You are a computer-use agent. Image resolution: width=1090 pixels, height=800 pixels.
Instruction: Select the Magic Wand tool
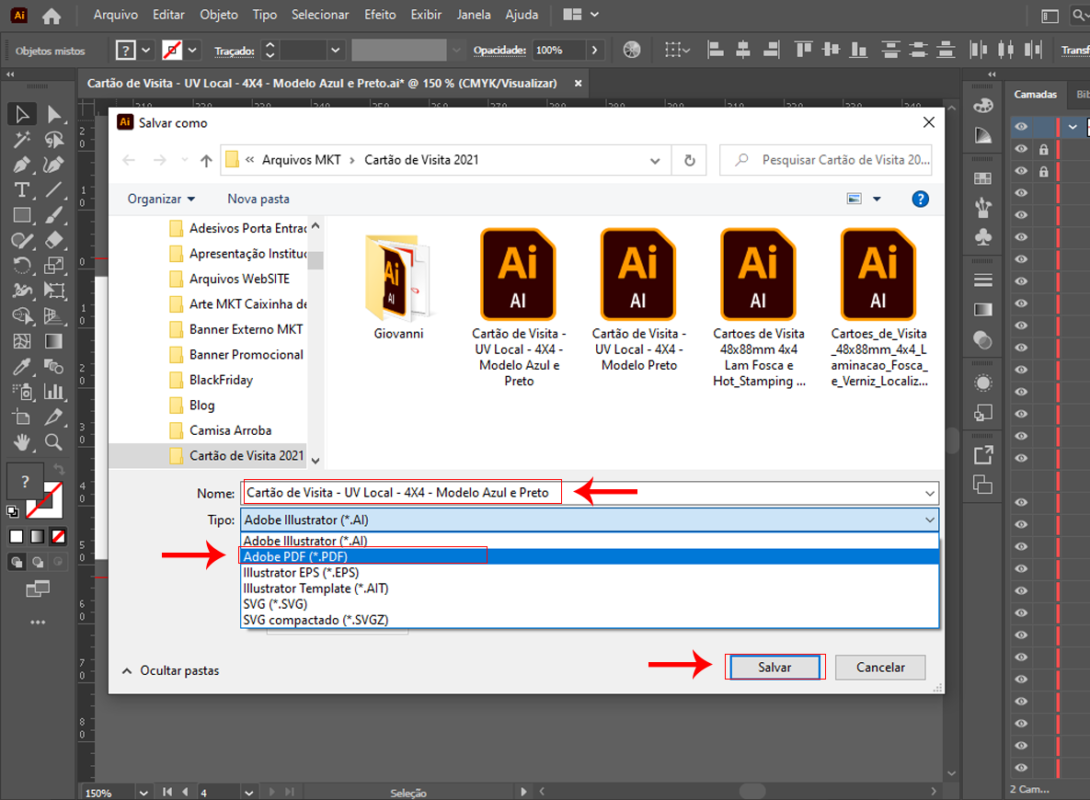(x=22, y=140)
